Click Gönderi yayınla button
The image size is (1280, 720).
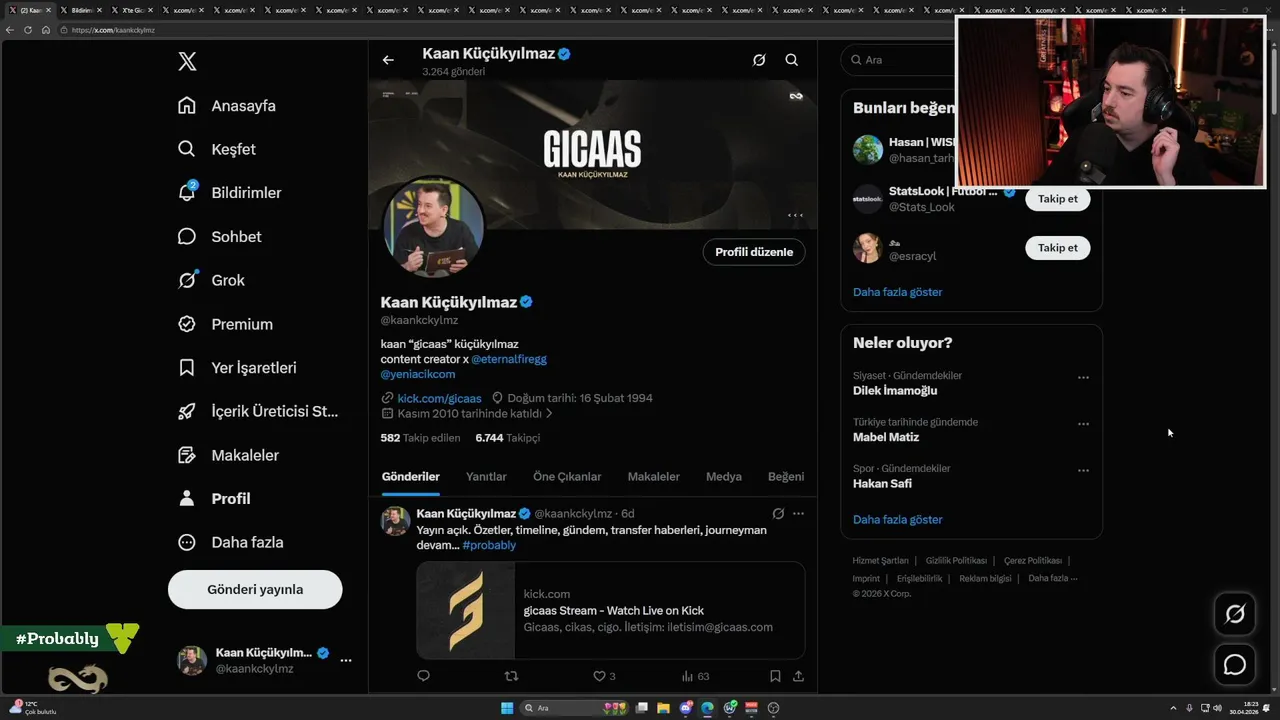coord(255,589)
